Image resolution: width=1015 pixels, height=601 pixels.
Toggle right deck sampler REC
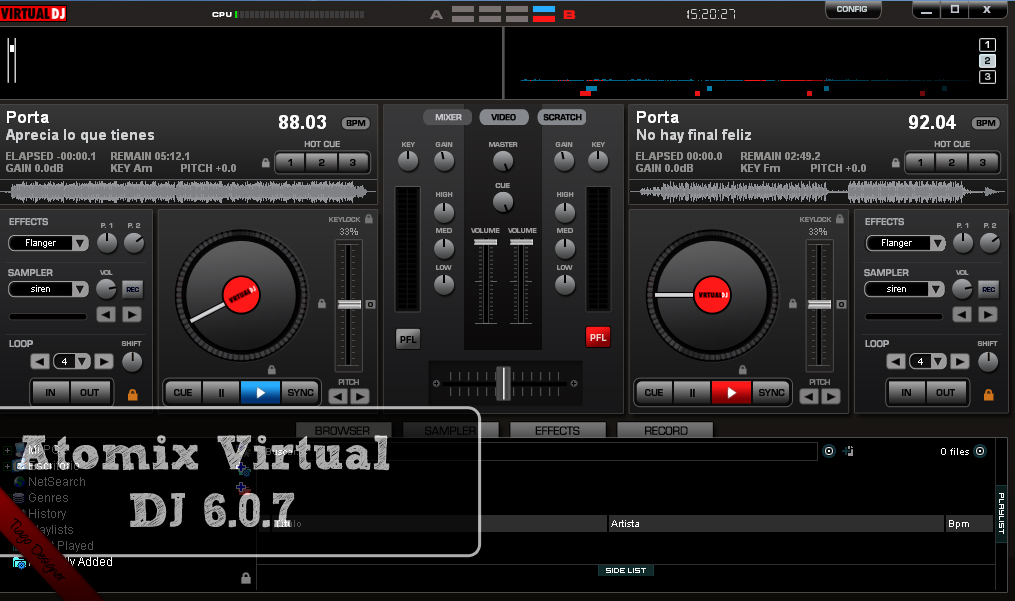pyautogui.click(x=988, y=289)
